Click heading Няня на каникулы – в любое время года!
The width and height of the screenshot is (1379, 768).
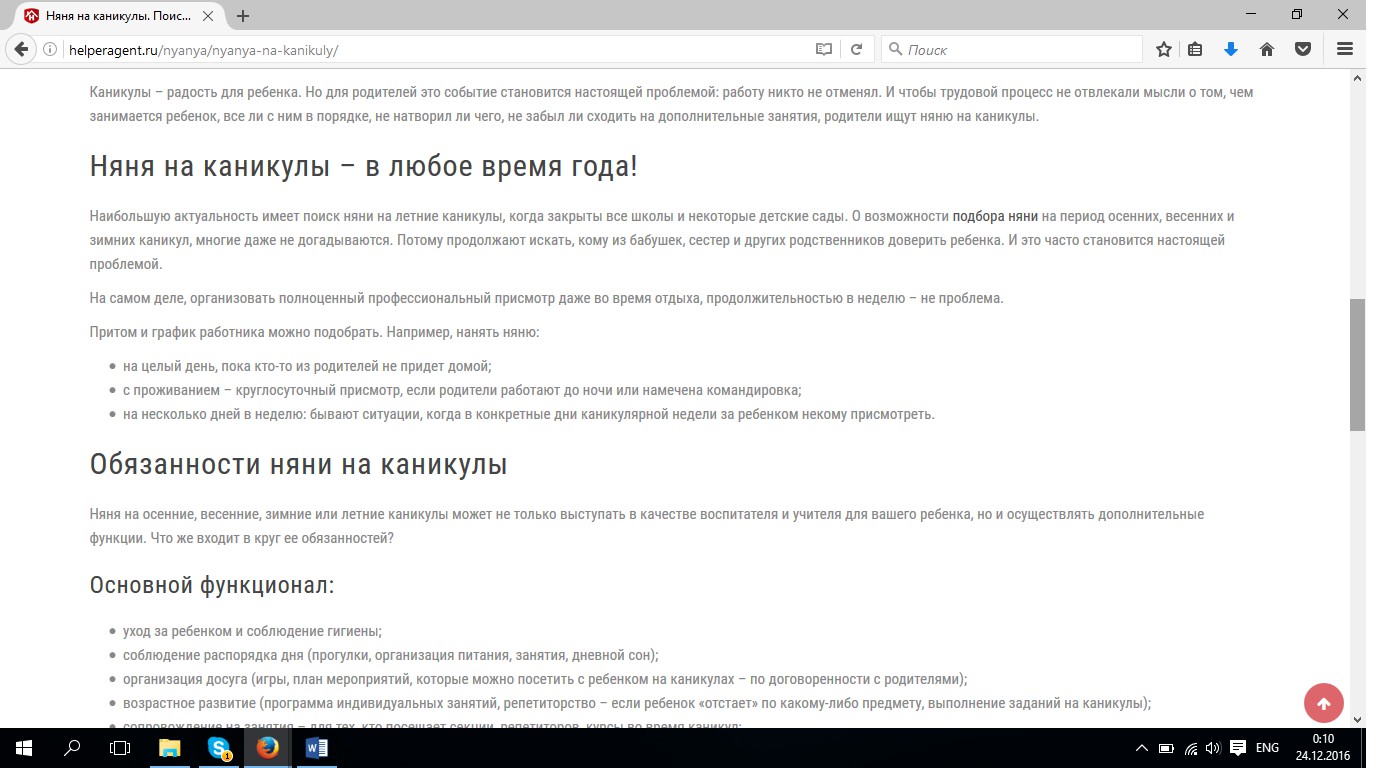pyautogui.click(x=364, y=166)
